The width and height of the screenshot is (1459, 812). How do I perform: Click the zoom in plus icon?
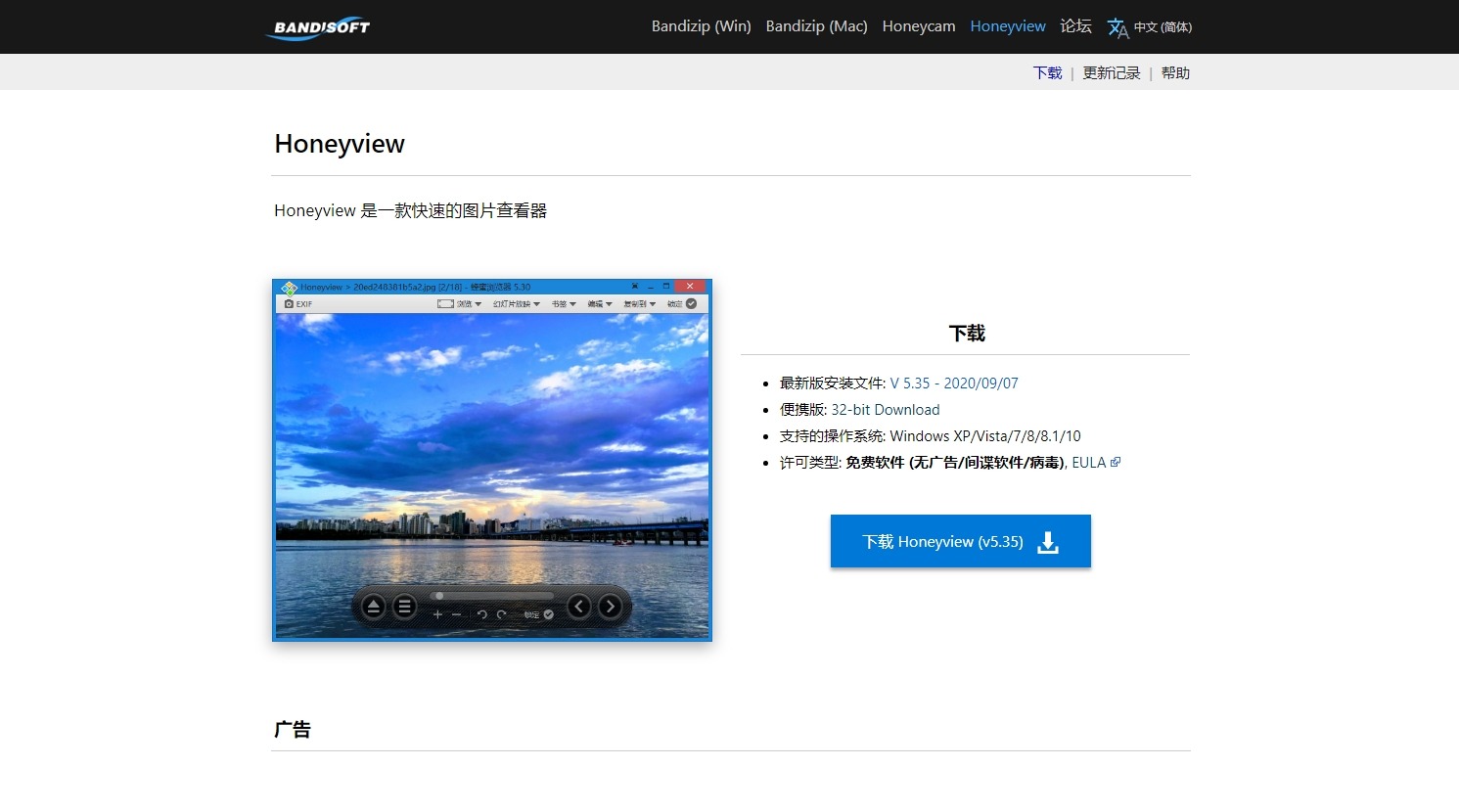(x=437, y=614)
